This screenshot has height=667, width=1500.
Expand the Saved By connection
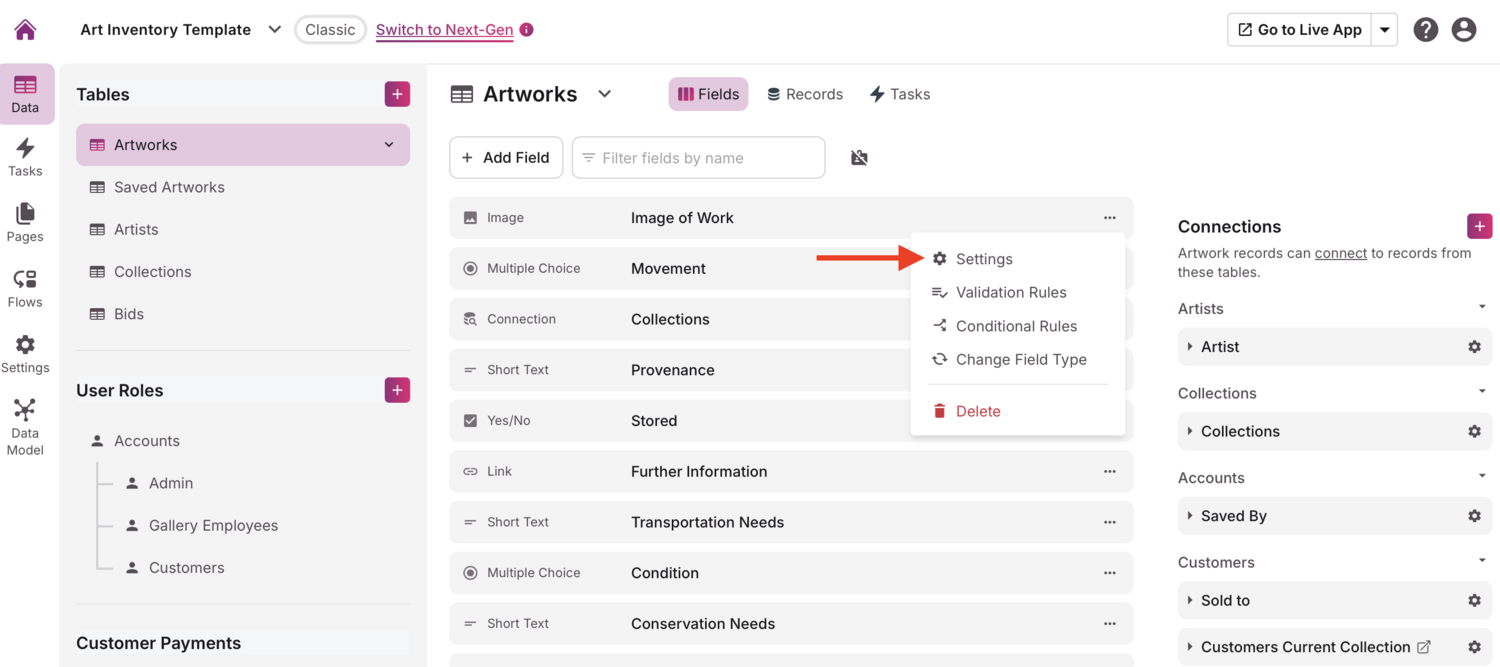tap(1190, 515)
